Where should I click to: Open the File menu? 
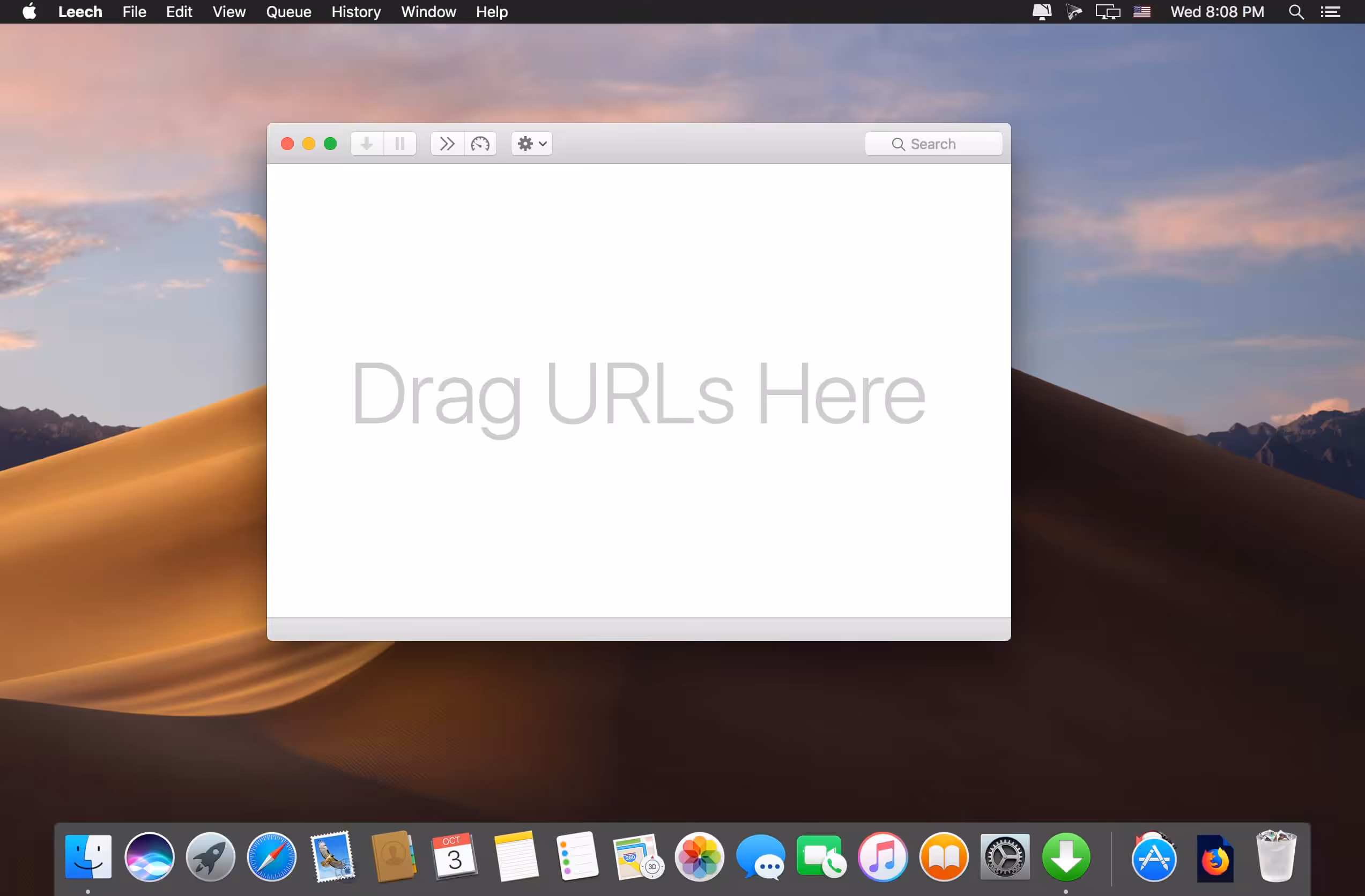134,11
